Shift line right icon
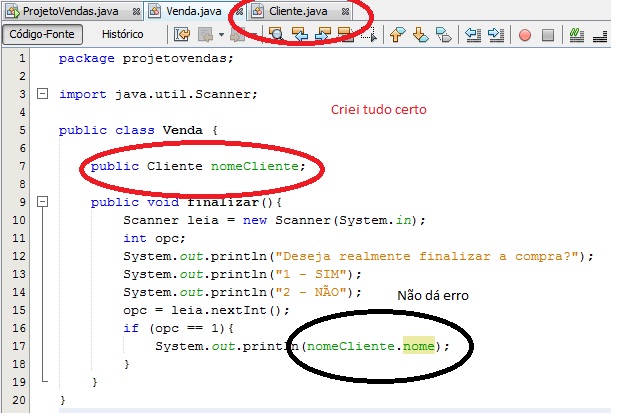 pos(496,35)
